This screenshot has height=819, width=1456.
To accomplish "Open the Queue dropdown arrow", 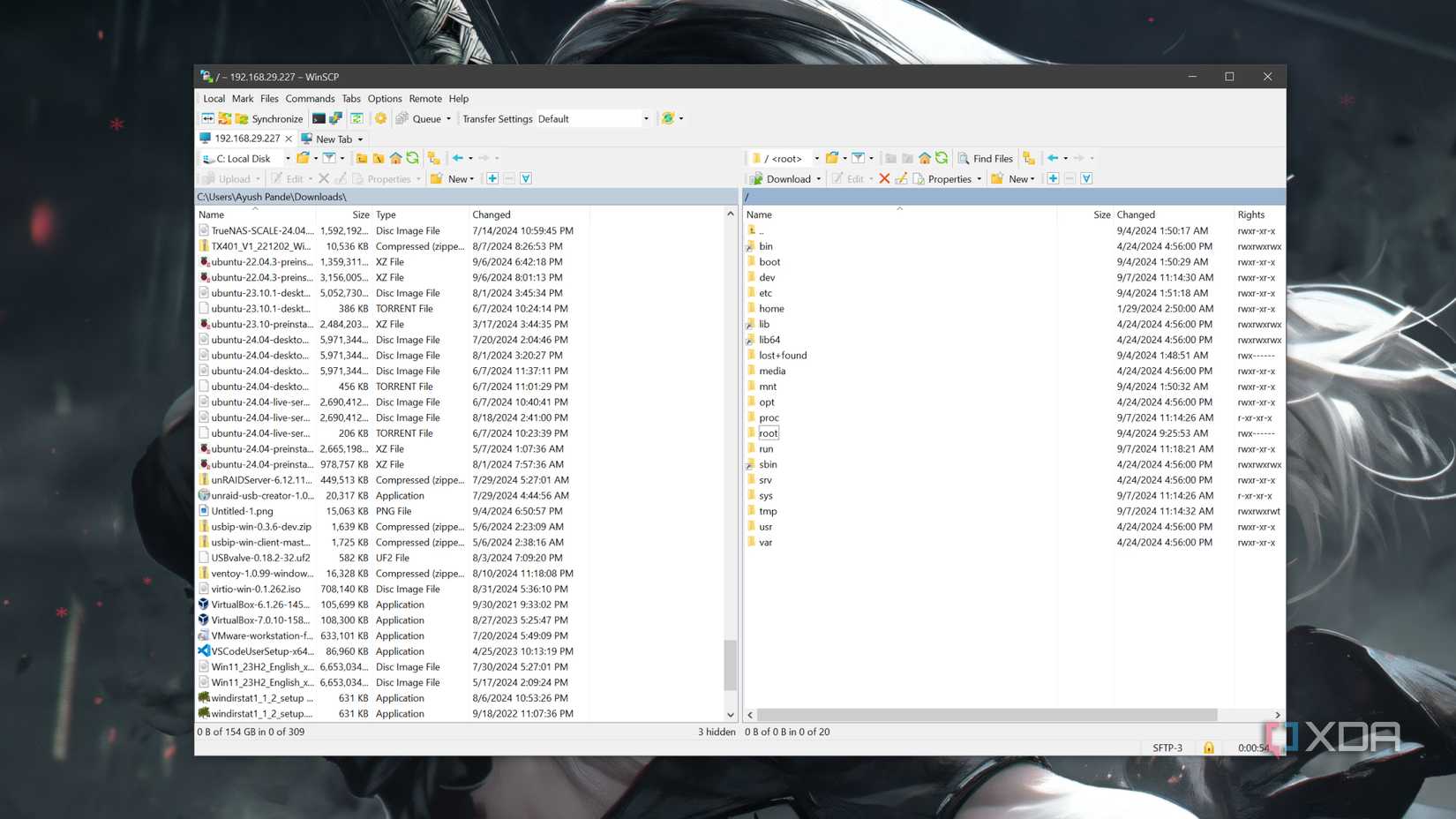I will coord(448,118).
